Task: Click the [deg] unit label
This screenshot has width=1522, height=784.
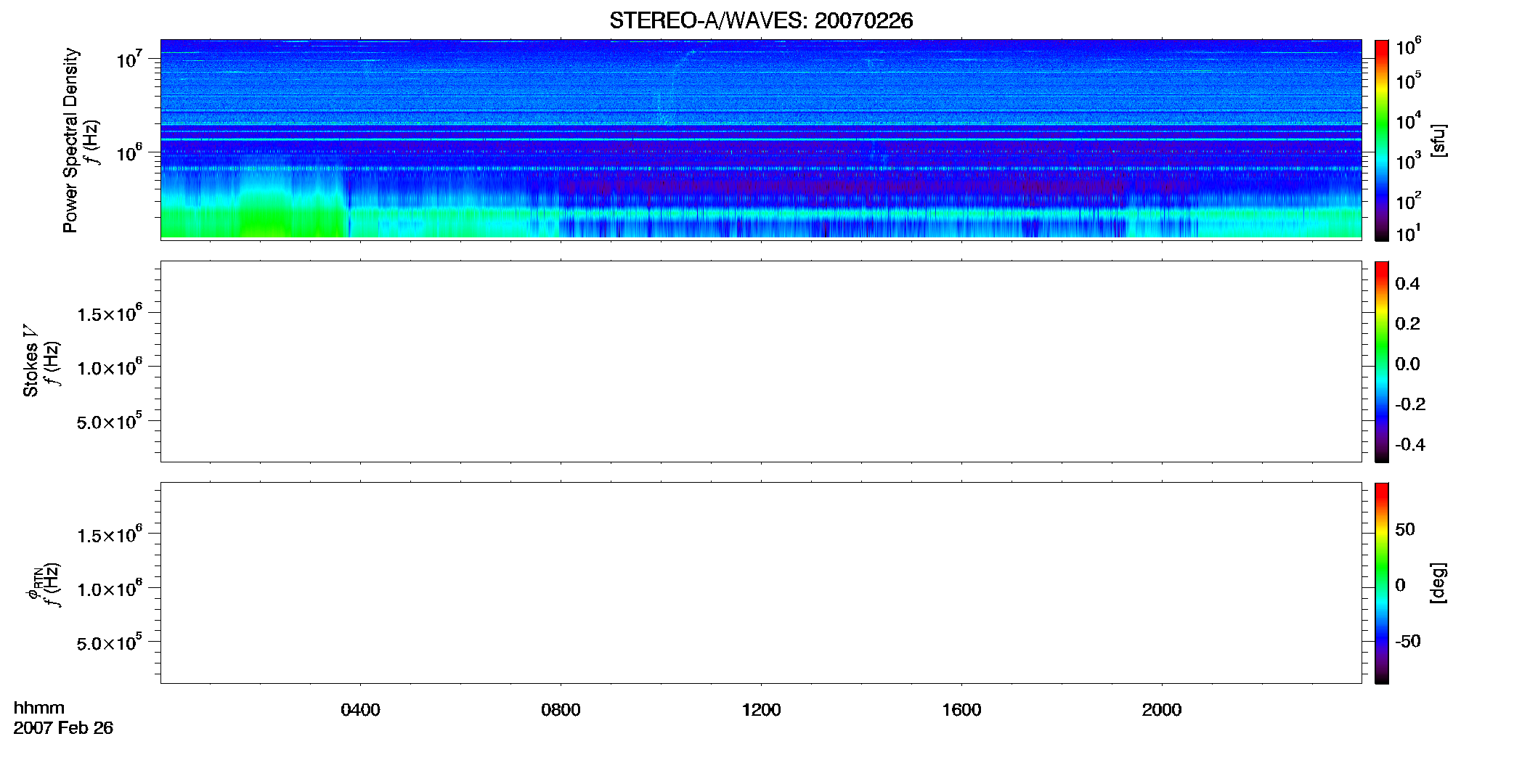Action: click(x=1438, y=583)
